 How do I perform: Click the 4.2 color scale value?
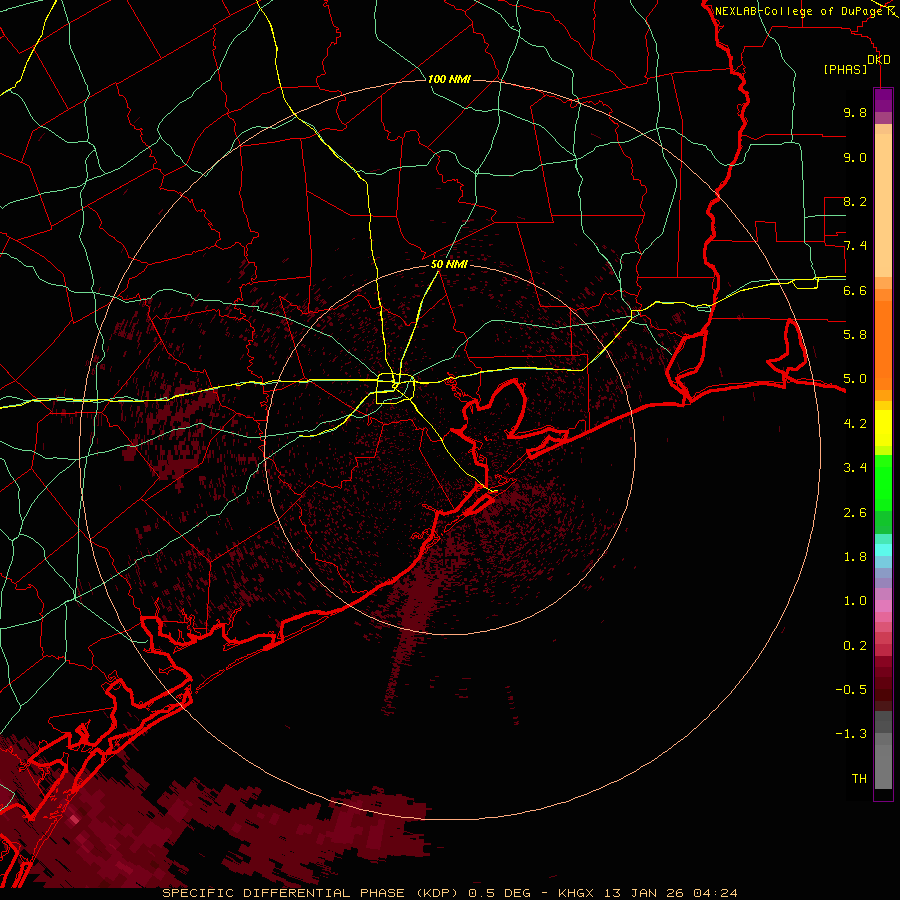(x=855, y=424)
